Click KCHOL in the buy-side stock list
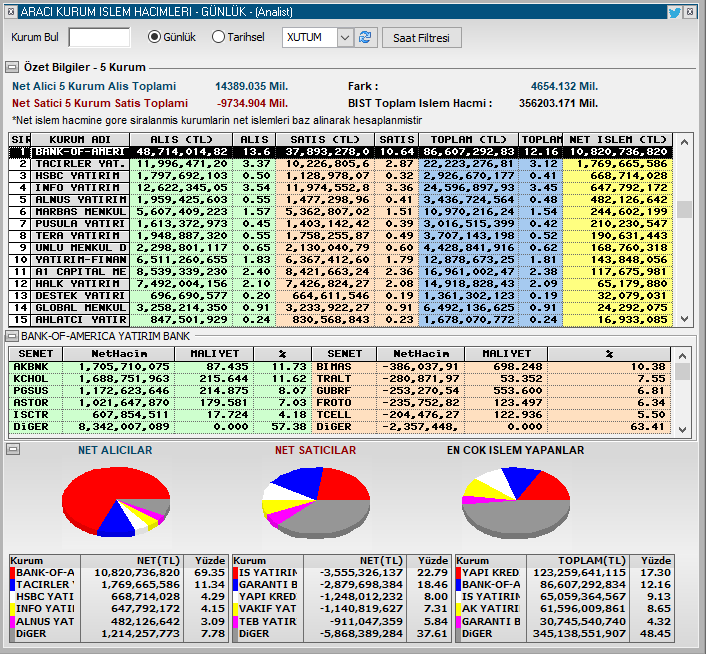The image size is (706, 654). [x=31, y=379]
